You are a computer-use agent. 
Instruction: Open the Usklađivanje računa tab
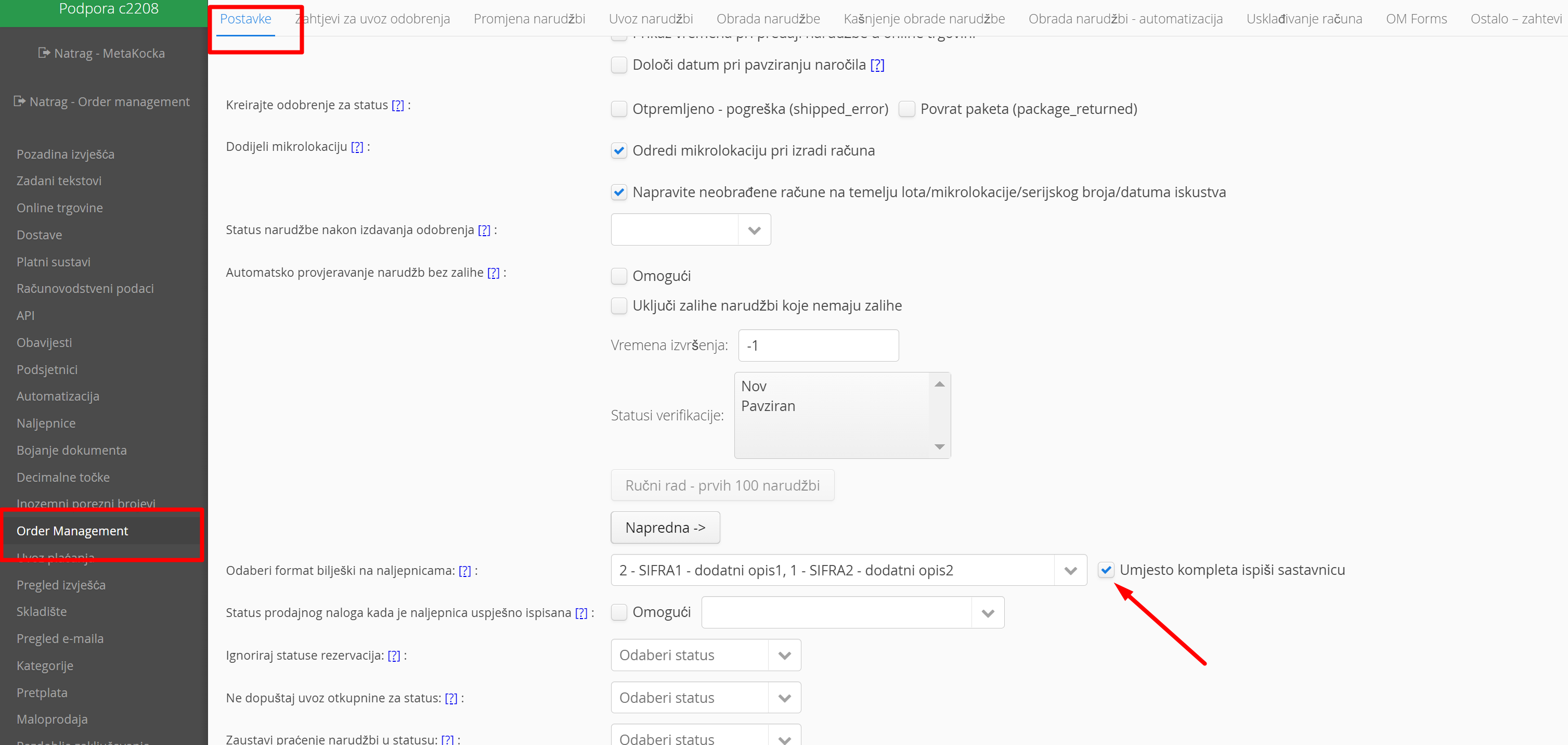point(1304,19)
